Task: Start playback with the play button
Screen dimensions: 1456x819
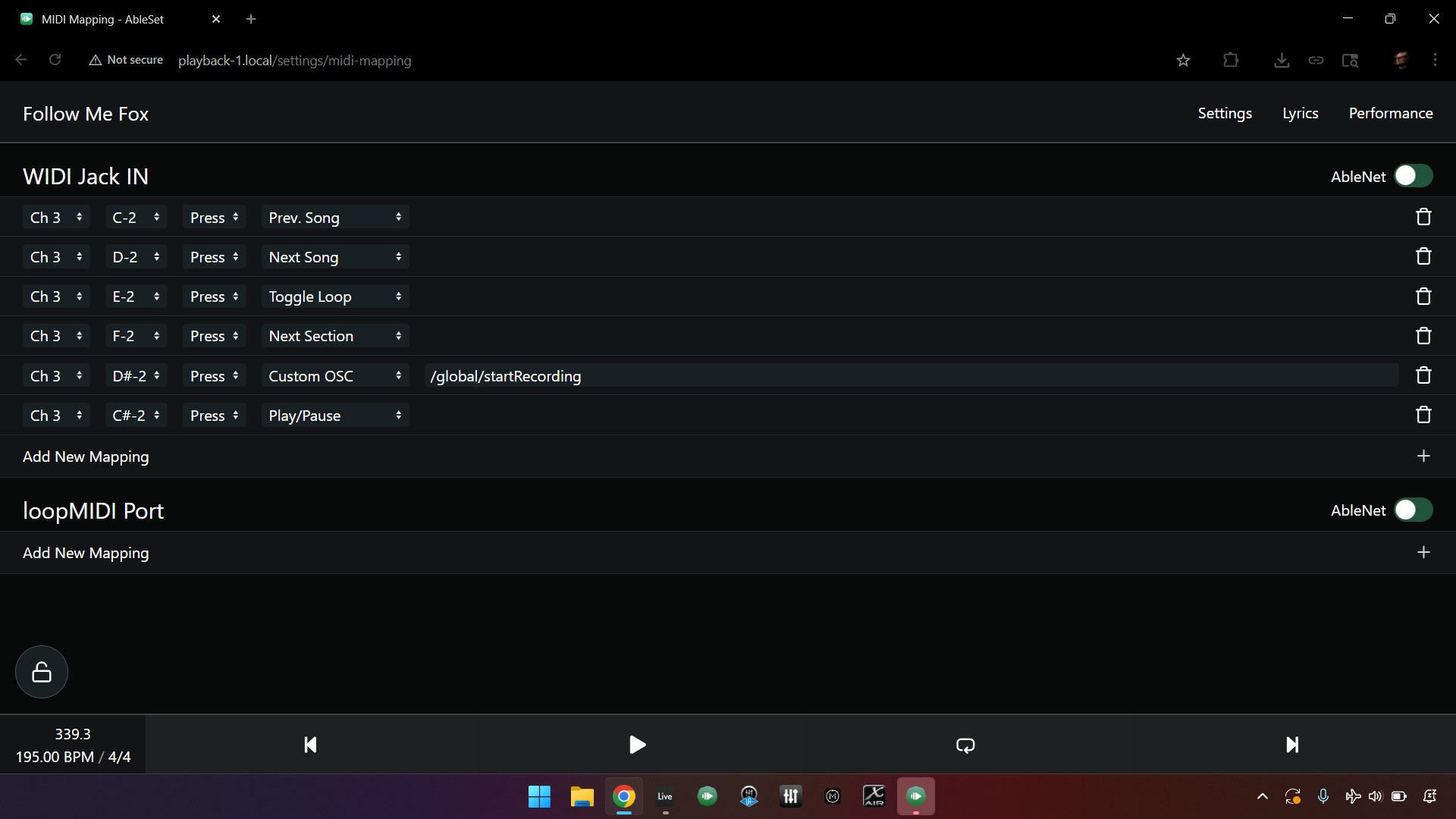Action: (638, 745)
